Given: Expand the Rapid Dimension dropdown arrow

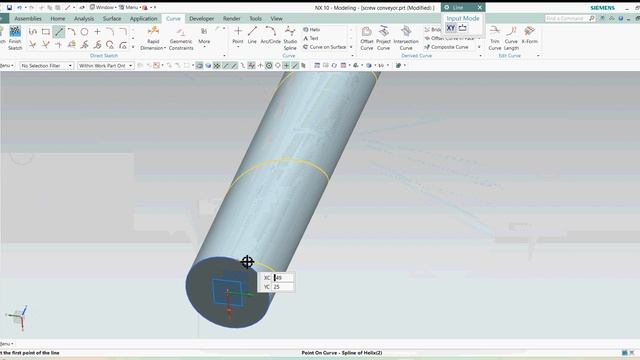Looking at the screenshot, I should [x=164, y=48].
